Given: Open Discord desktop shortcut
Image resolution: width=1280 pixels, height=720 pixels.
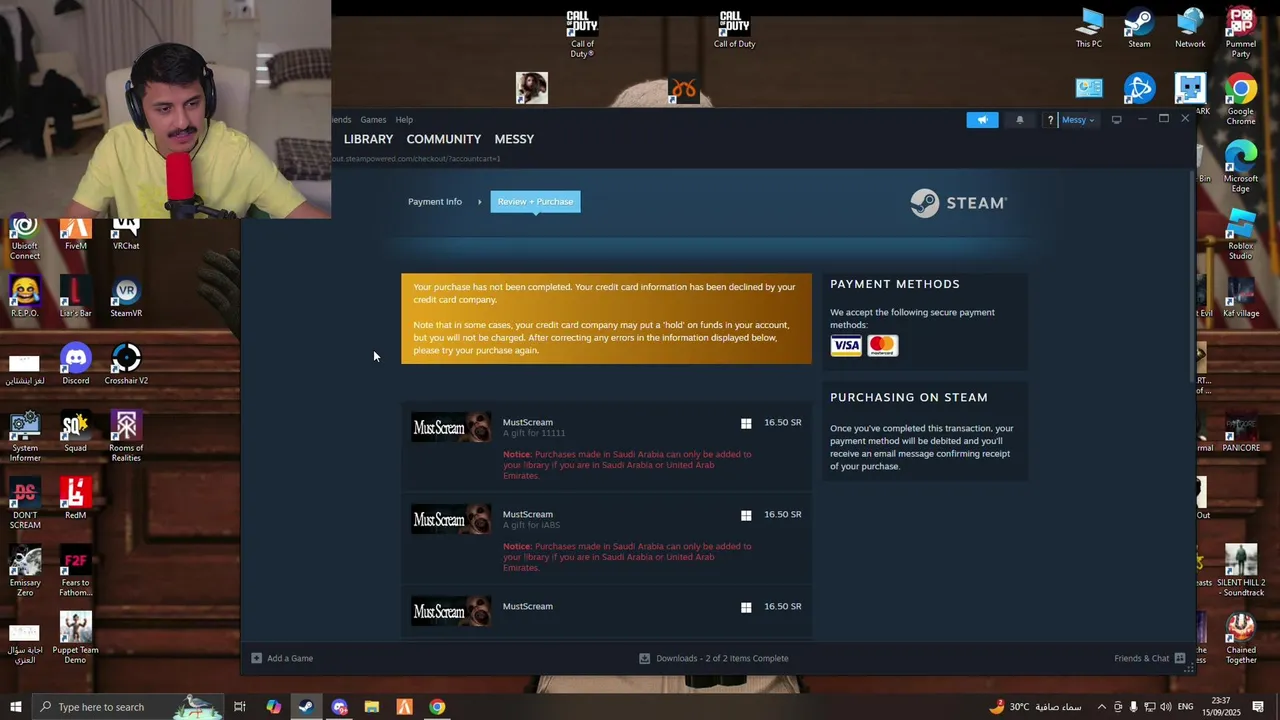Looking at the screenshot, I should pyautogui.click(x=75, y=364).
